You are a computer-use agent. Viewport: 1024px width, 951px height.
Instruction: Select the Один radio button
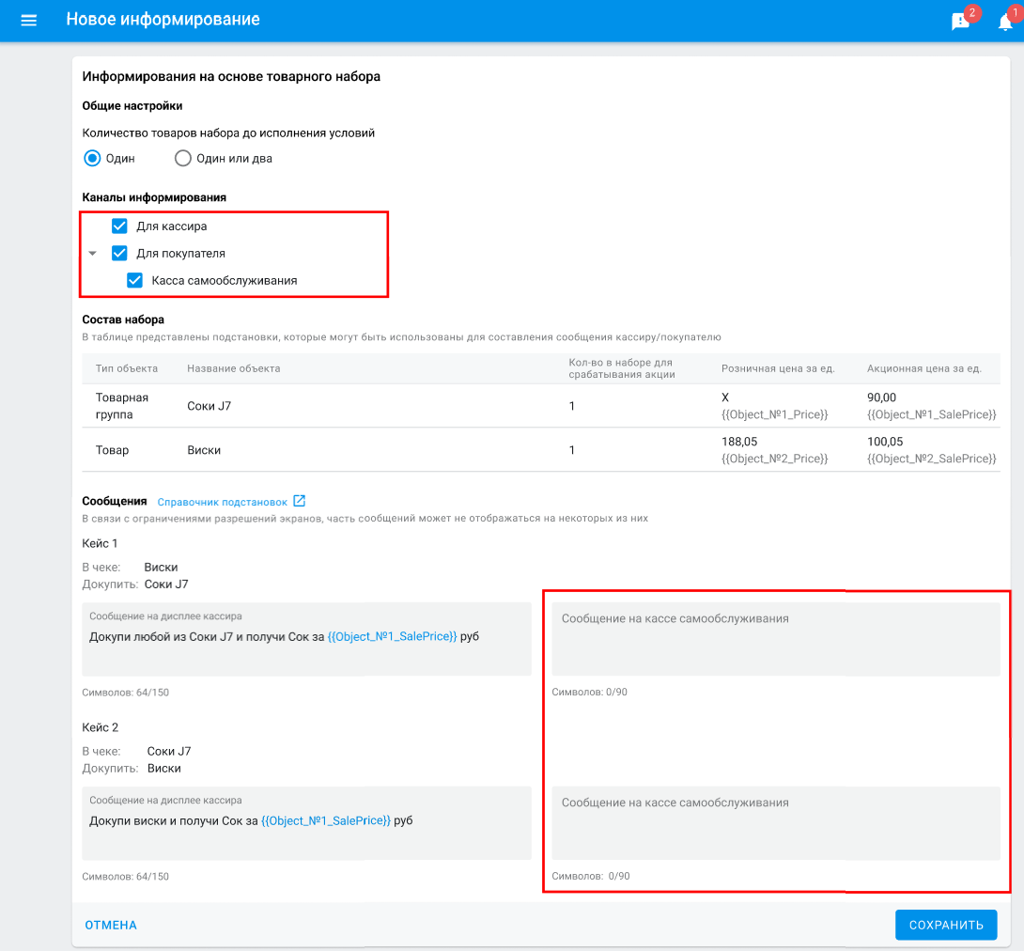(x=92, y=158)
